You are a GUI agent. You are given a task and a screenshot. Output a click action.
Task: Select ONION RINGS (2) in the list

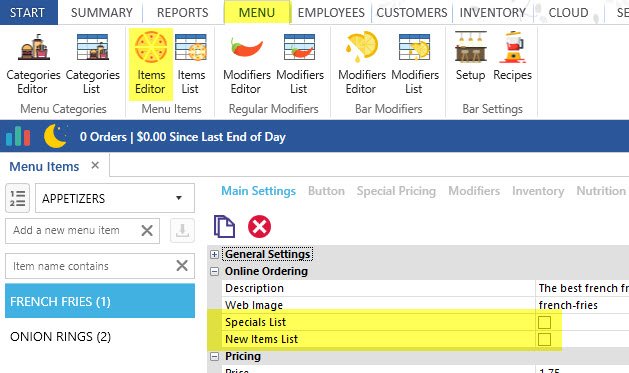pyautogui.click(x=100, y=336)
